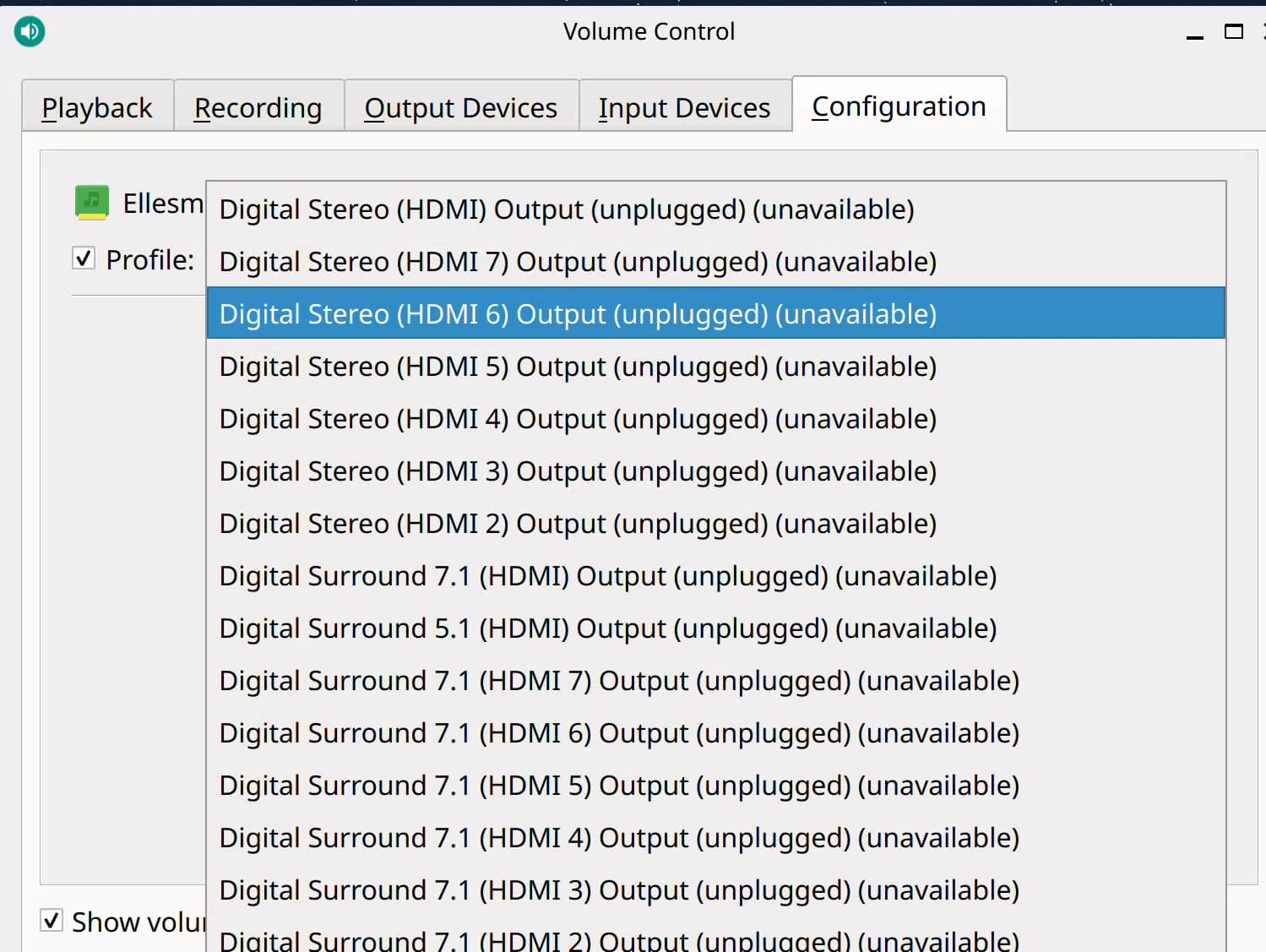Select Digital Stereo (HDMI 7) Output option
The height and width of the screenshot is (952, 1266).
coord(578,262)
